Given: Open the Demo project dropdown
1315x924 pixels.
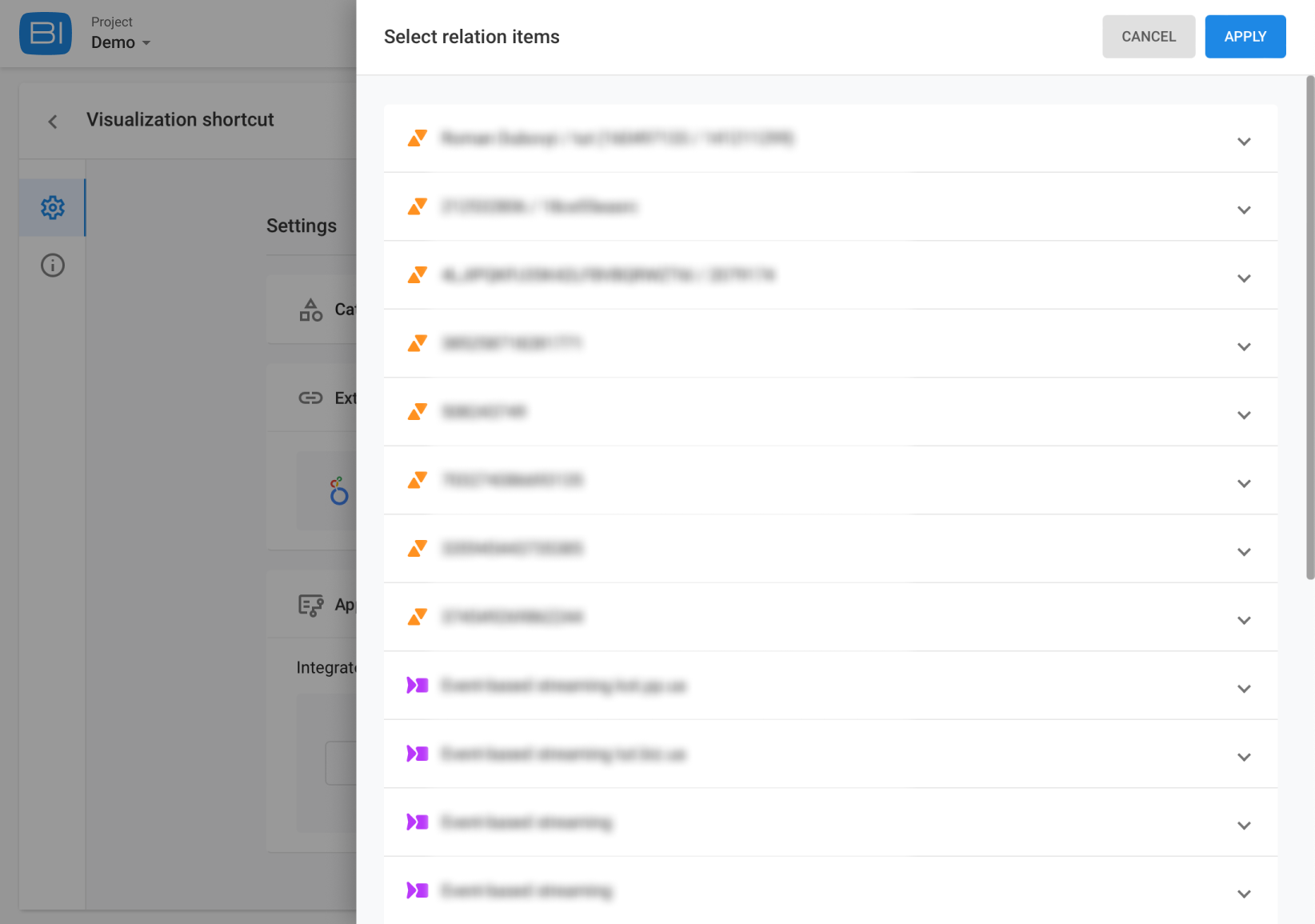Looking at the screenshot, I should click(x=120, y=42).
